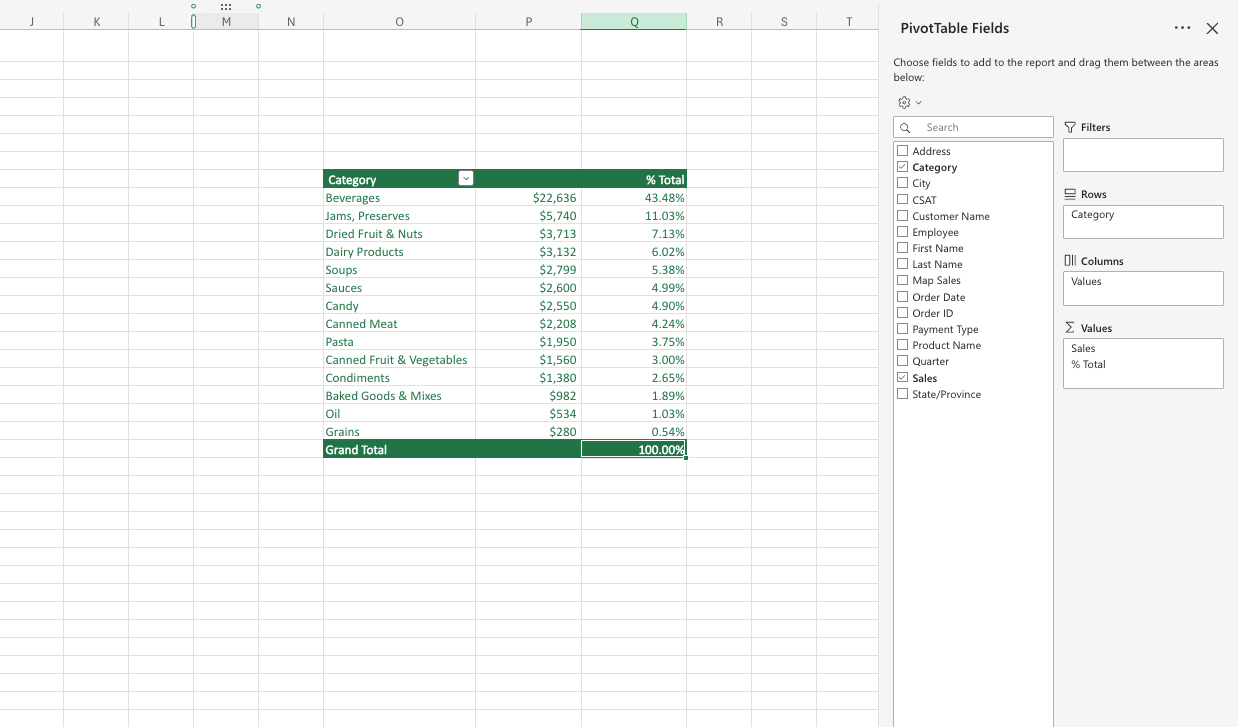Screen dimensions: 1238x727
Task: Select the 100.00% grand total cell
Action: (x=634, y=450)
